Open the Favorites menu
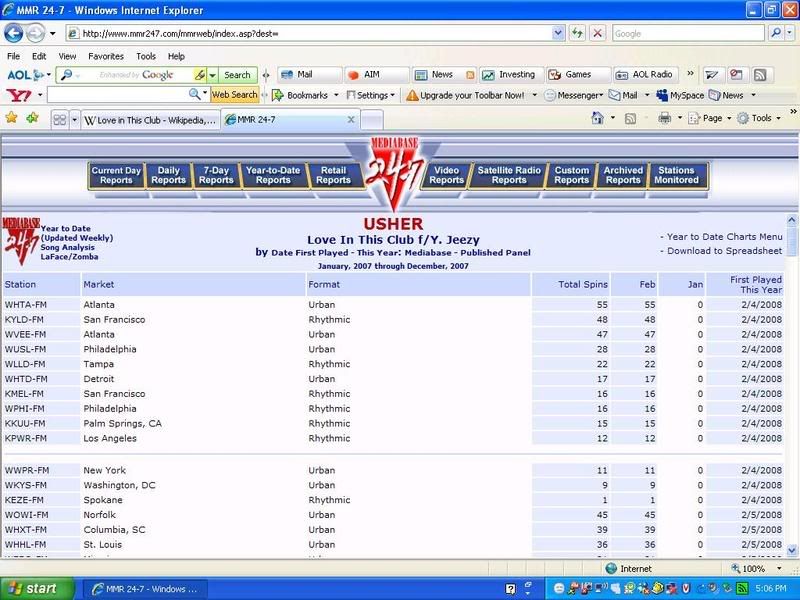This screenshot has width=800, height=600. pos(106,56)
